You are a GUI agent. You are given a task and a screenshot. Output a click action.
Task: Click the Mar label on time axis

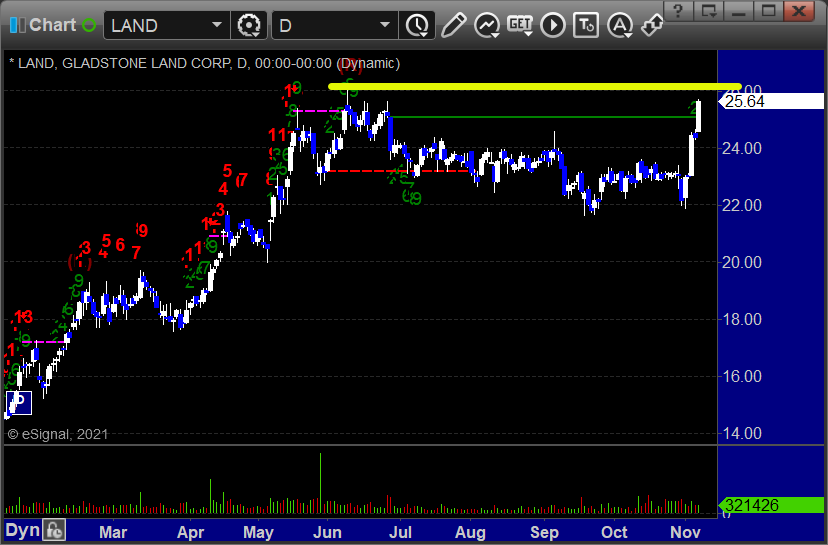click(113, 532)
